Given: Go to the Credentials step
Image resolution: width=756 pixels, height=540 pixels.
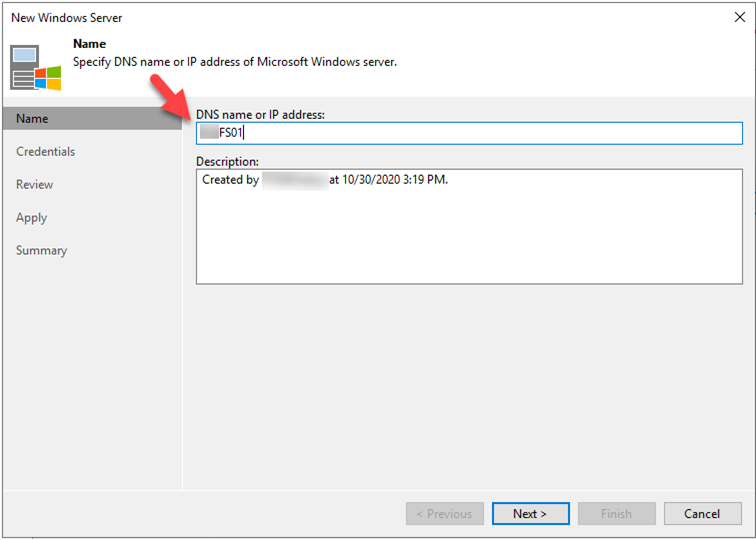Looking at the screenshot, I should pyautogui.click(x=45, y=151).
